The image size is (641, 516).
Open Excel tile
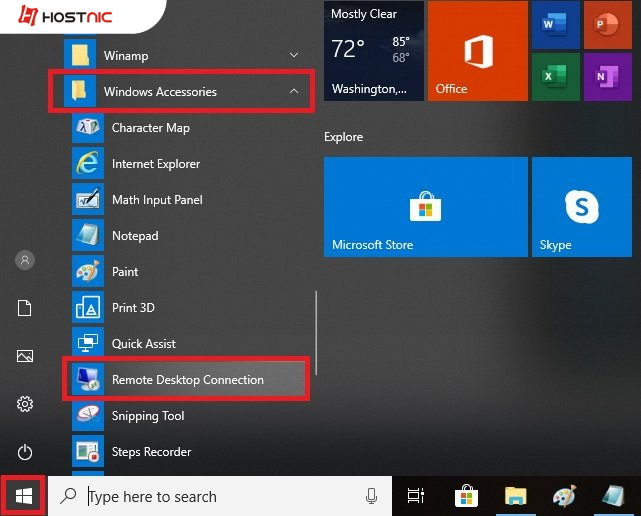click(556, 77)
